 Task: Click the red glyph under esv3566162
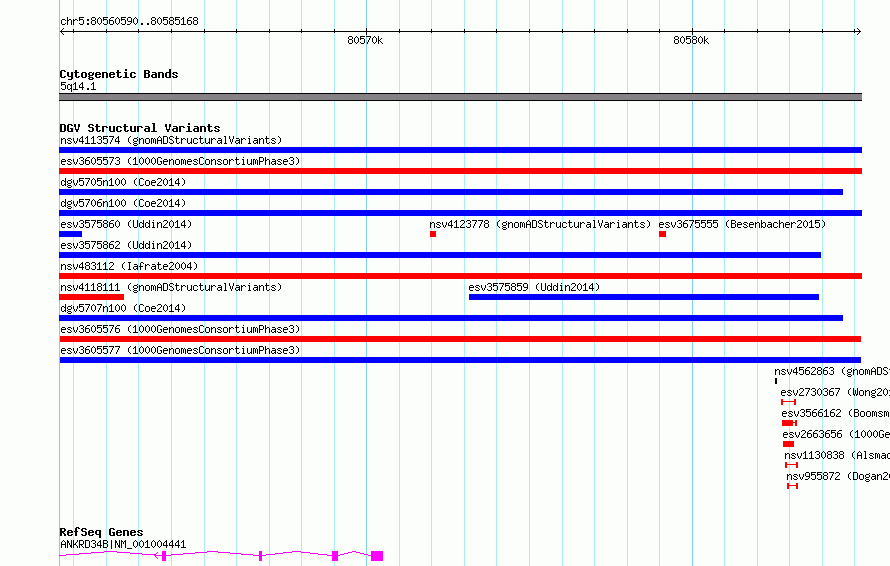790,423
